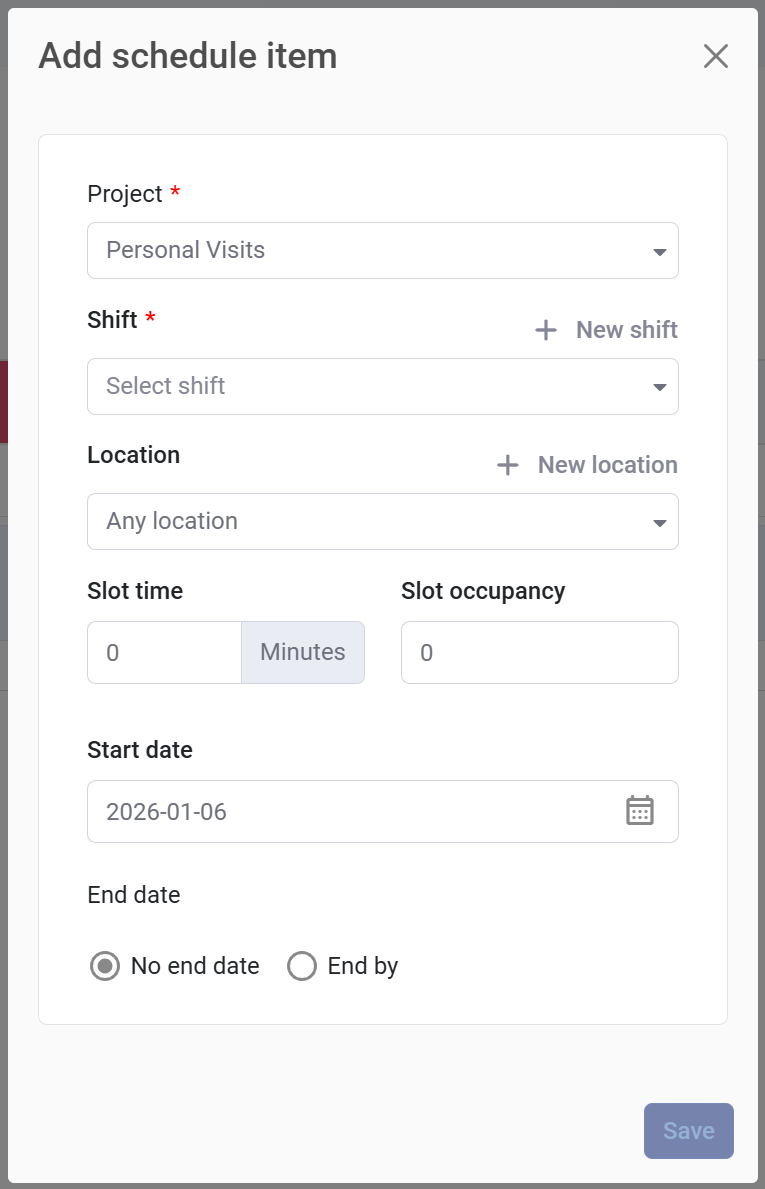765x1189 pixels.
Task: Click the New shift link text
Action: (x=627, y=330)
